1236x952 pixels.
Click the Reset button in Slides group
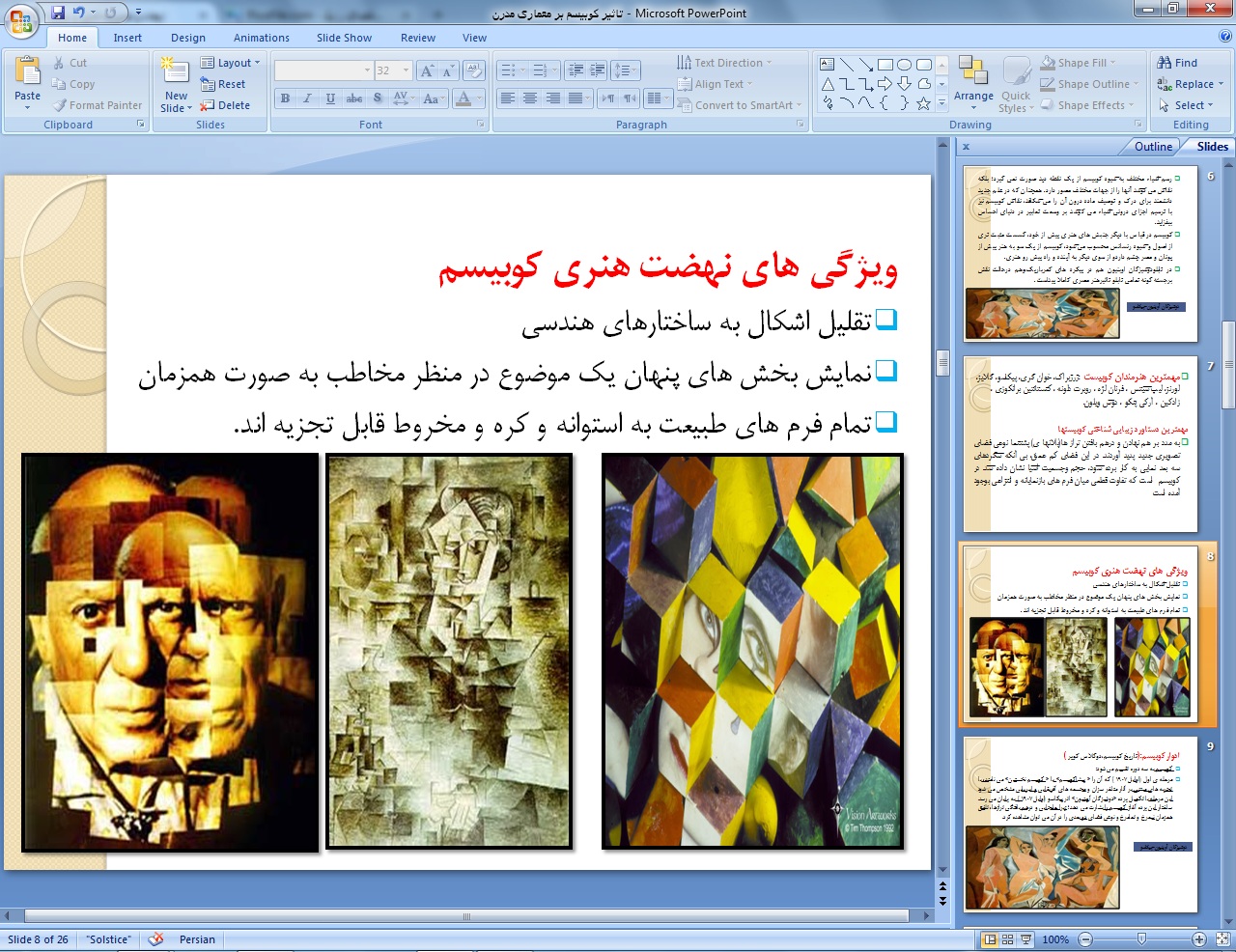223,84
